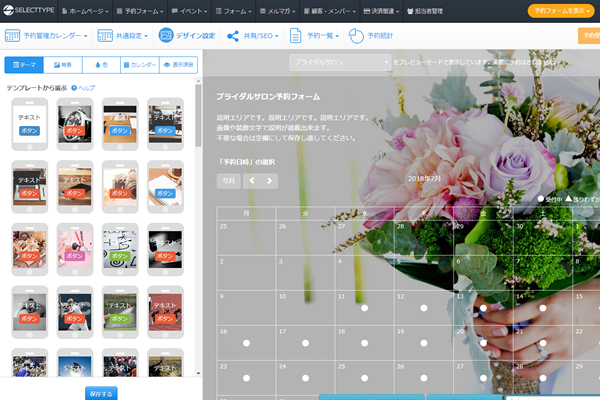Click the 共有/SEO share icon
The width and height of the screenshot is (600, 400).
[233, 36]
